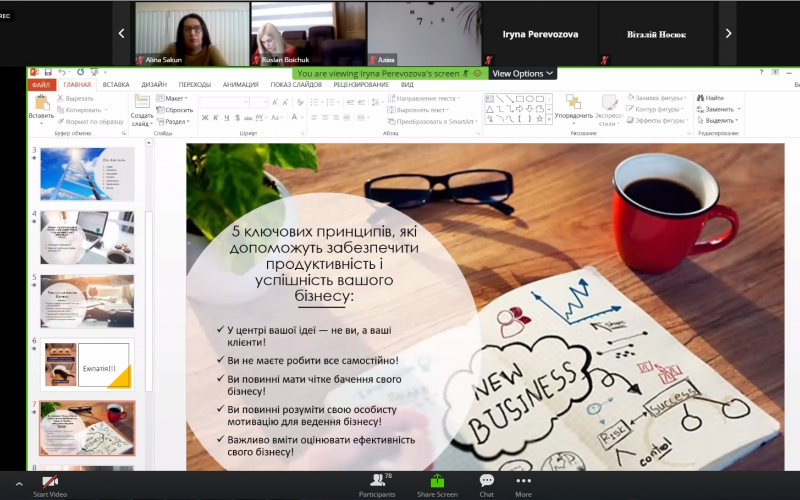The width and height of the screenshot is (800, 500).
Task: Click Заменить (Replace) button
Action: 718,109
